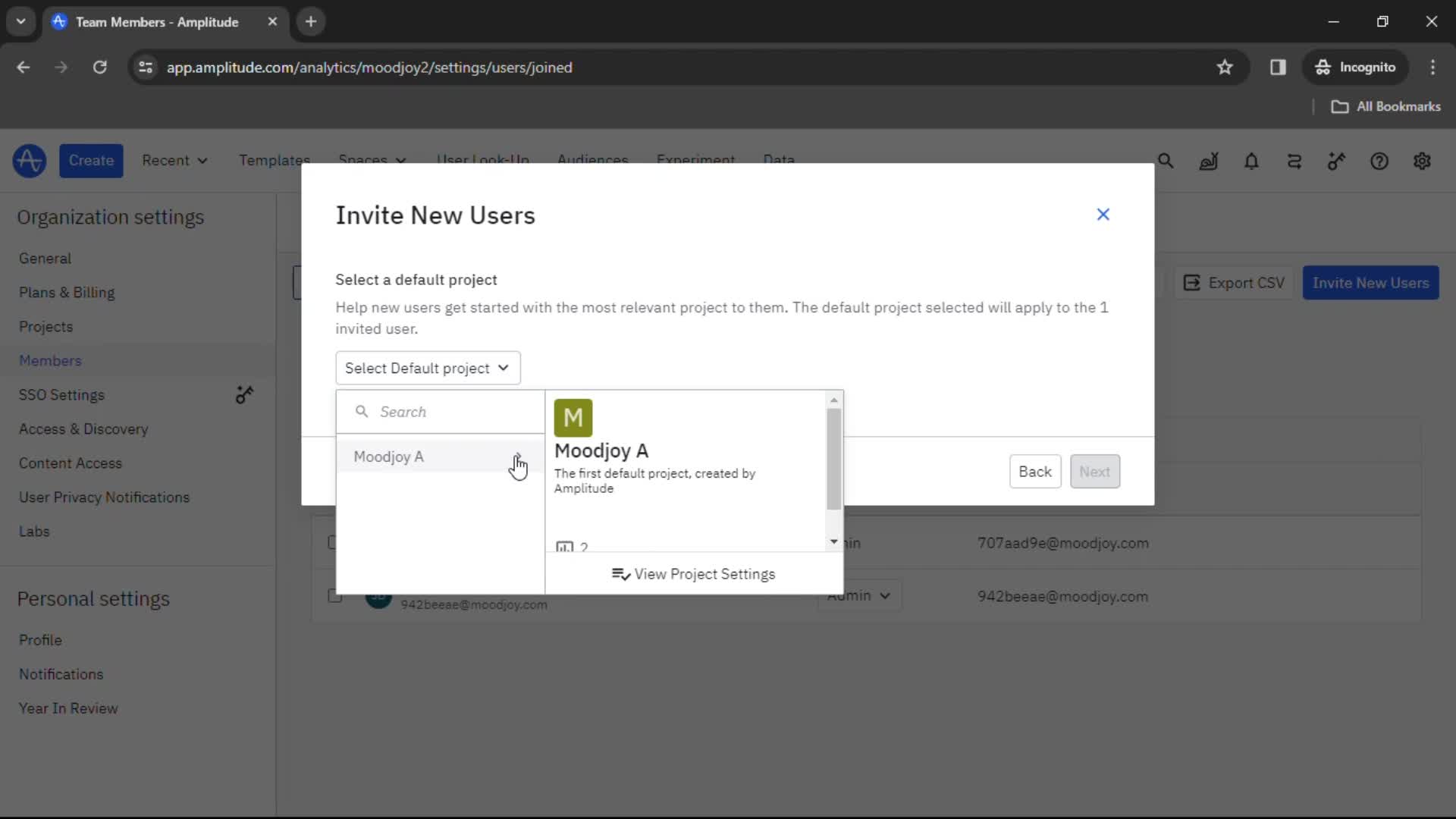
Task: Click the data flow icon in header
Action: point(1294,161)
